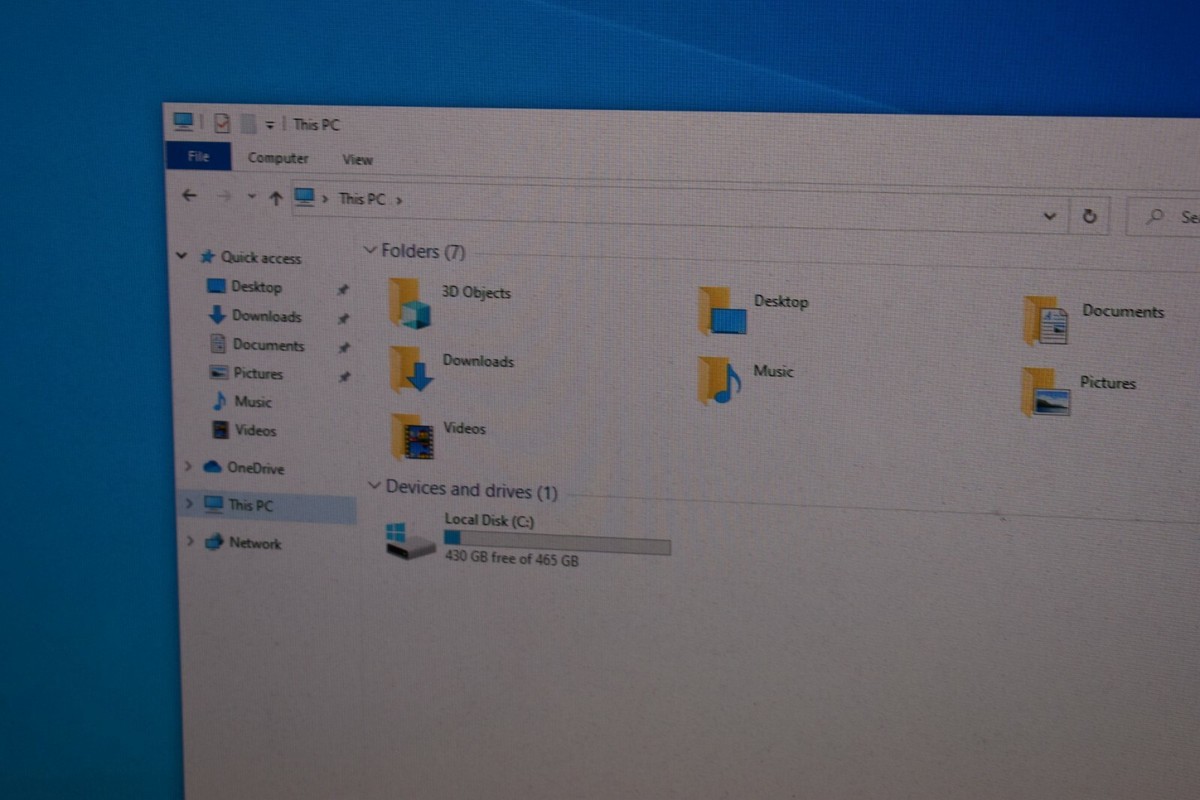This screenshot has height=800, width=1200.
Task: Switch to the Computer ribbon tab
Action: point(278,157)
